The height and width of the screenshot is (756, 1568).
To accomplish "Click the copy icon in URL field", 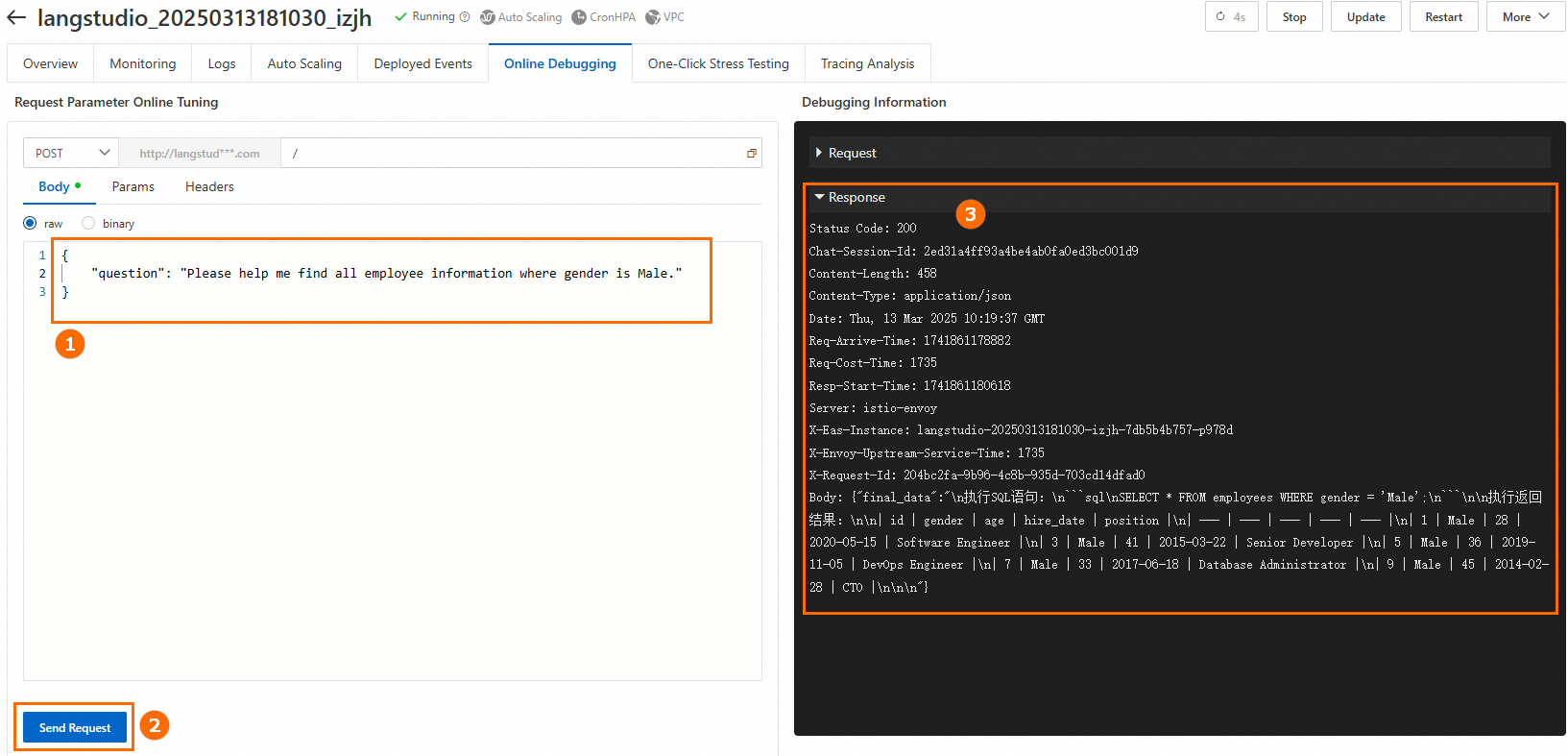I will [752, 154].
